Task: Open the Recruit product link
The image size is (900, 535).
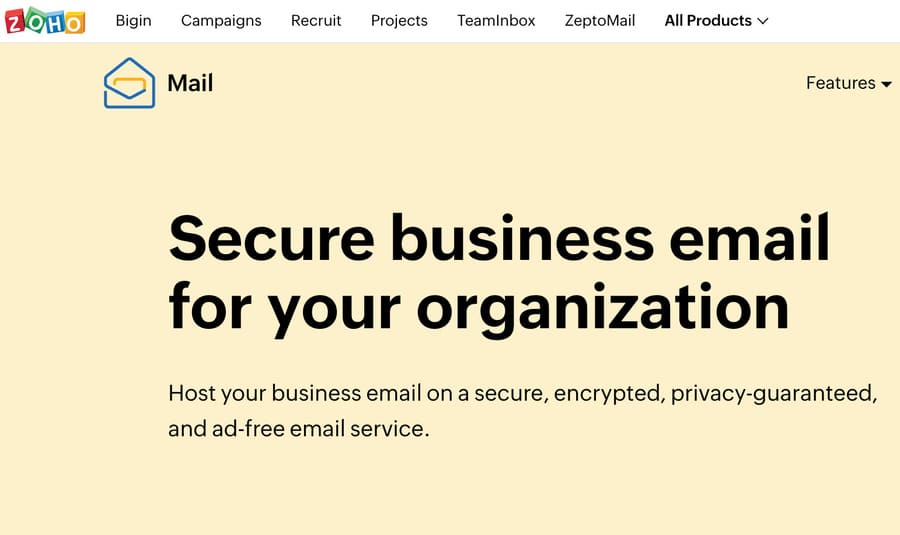Action: tap(316, 20)
